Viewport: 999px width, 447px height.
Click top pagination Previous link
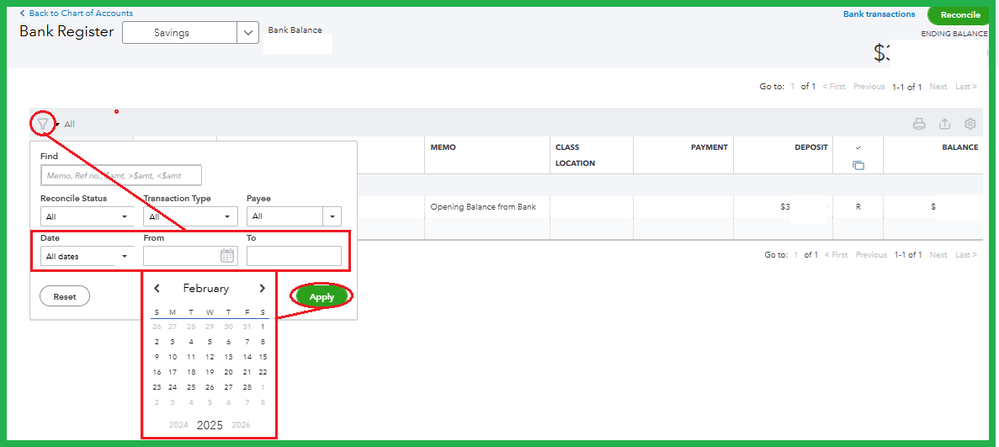coord(870,87)
